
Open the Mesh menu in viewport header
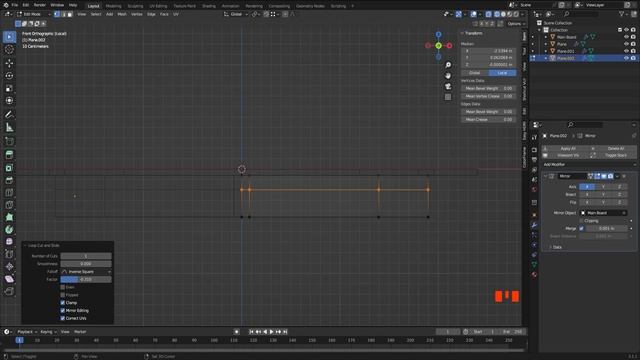(122, 14)
